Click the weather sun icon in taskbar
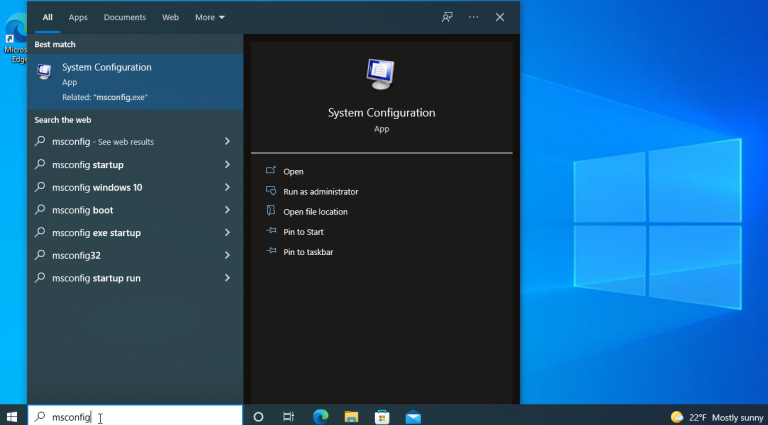The width and height of the screenshot is (768, 425). point(677,417)
